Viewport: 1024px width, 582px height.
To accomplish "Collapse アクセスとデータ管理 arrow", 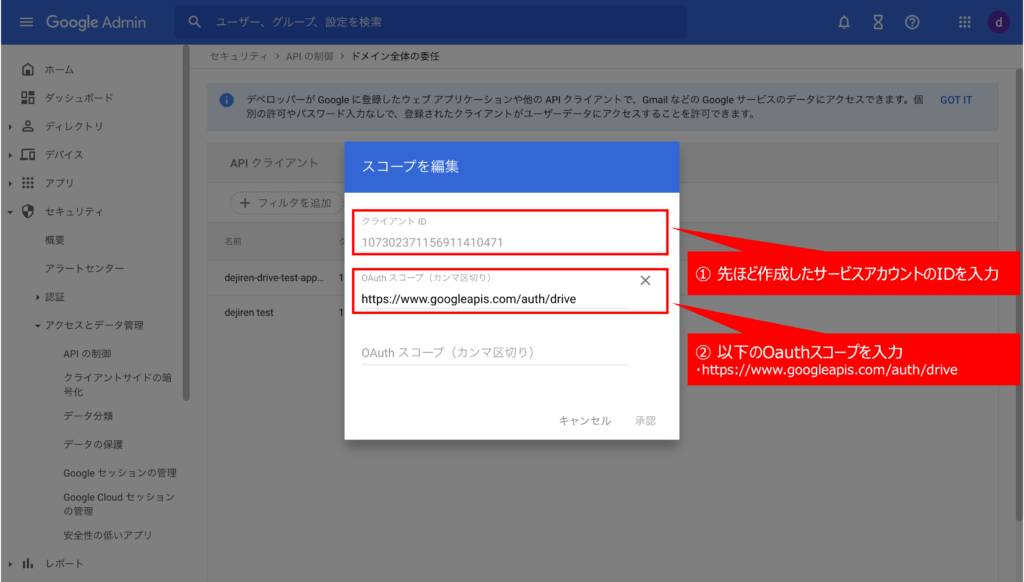I will pyautogui.click(x=37, y=325).
